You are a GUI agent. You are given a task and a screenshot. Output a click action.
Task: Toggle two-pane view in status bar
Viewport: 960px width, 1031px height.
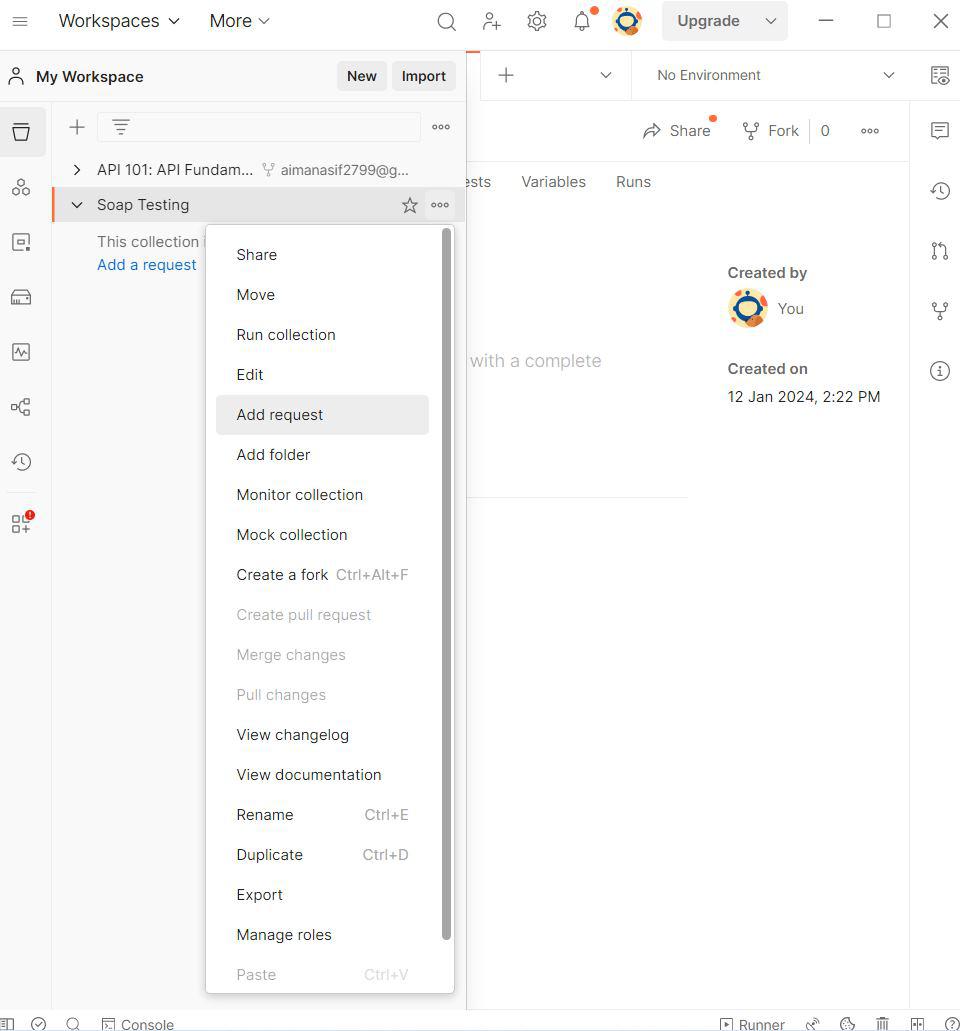click(917, 1024)
